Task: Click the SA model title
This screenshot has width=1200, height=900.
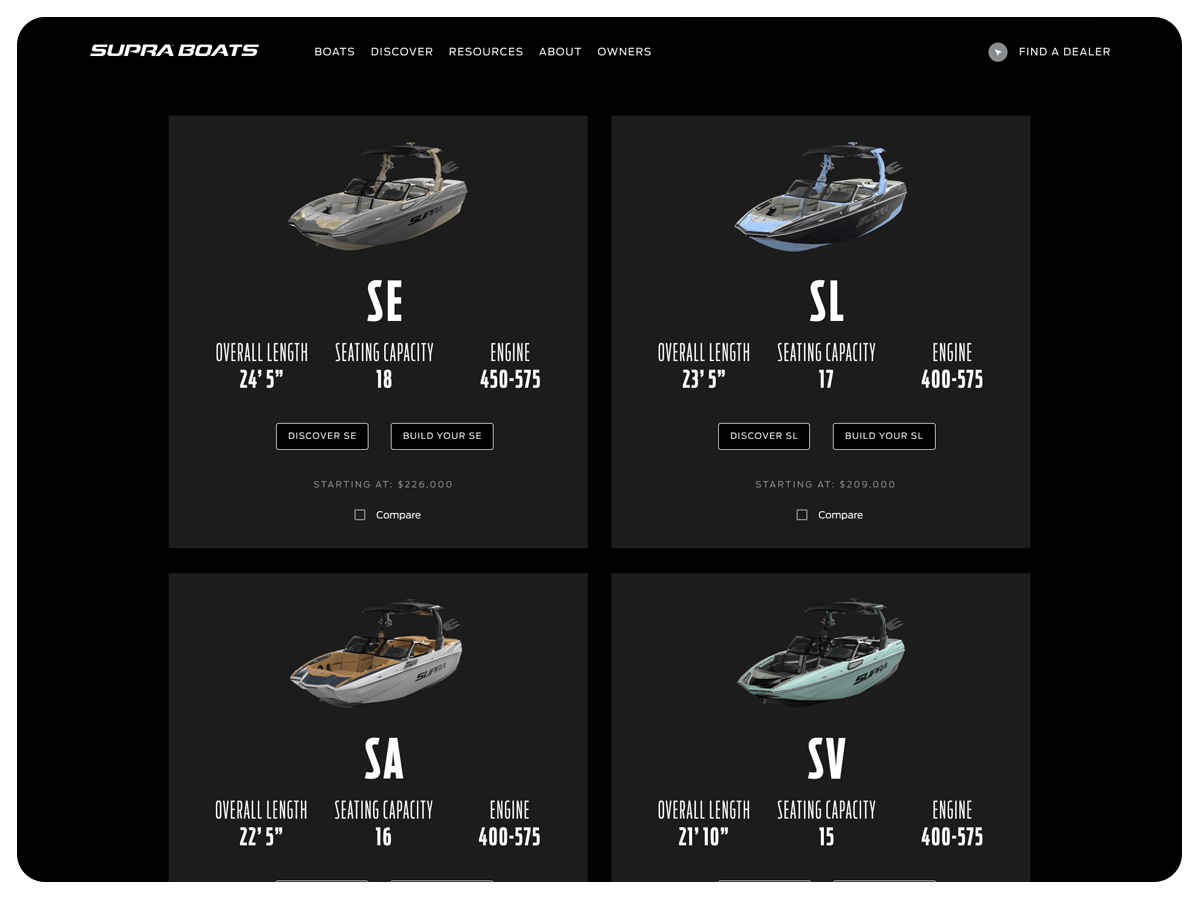Action: point(384,759)
